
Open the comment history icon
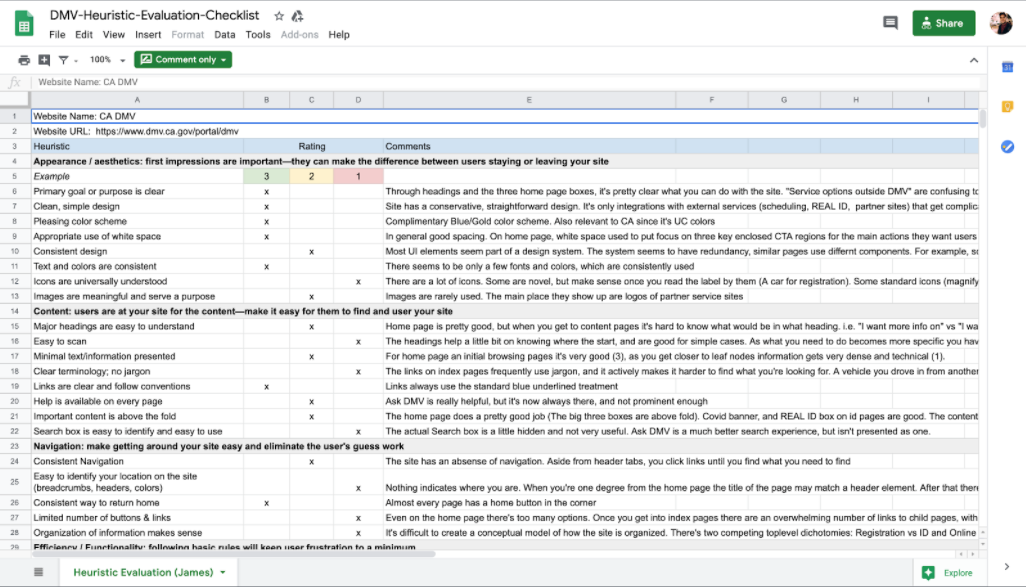click(890, 23)
